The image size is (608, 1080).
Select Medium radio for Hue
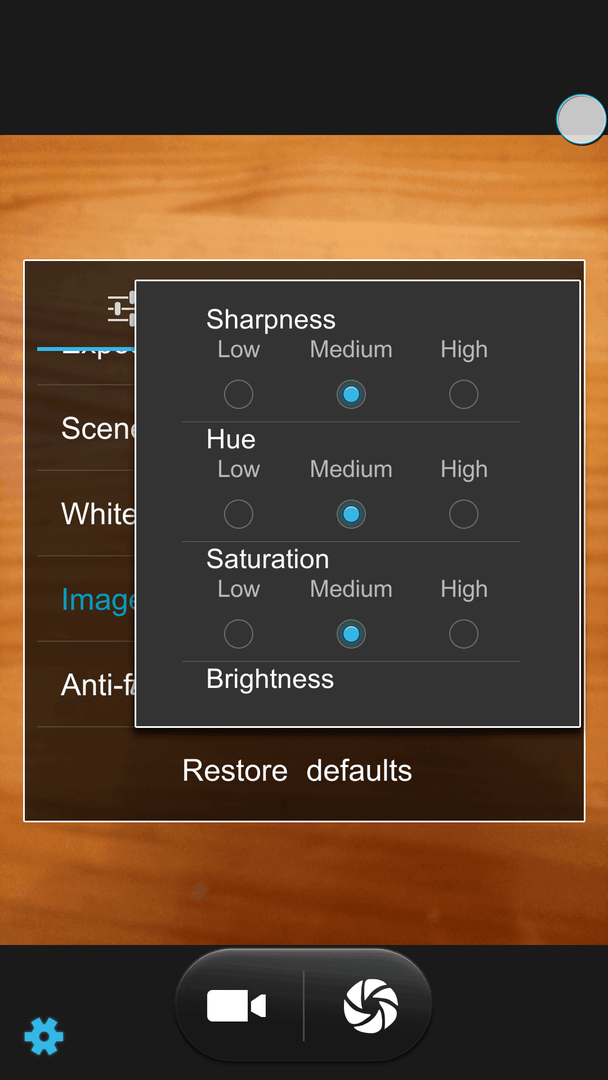click(x=351, y=514)
